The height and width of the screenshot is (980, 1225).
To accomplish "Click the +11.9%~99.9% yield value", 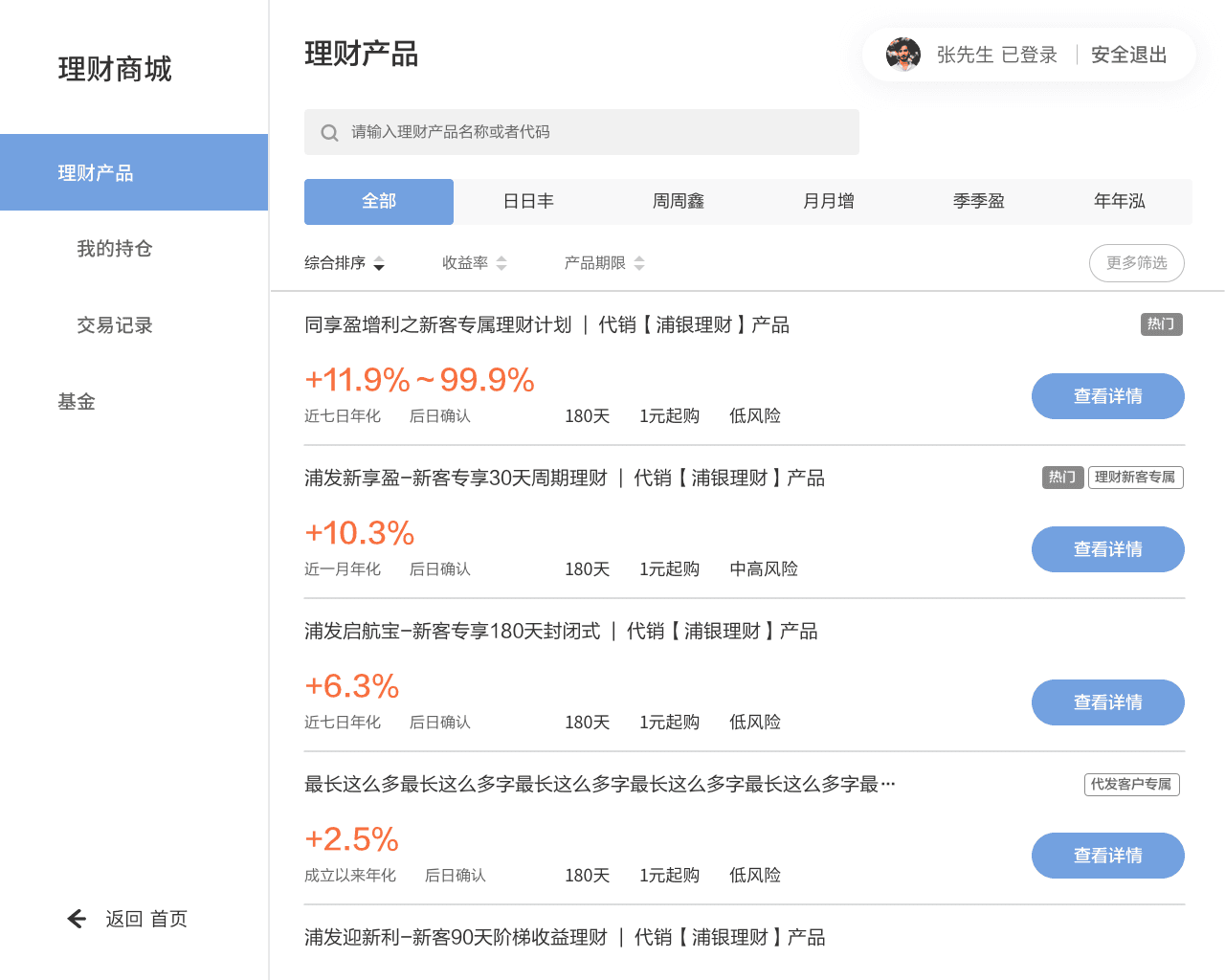I will point(419,380).
